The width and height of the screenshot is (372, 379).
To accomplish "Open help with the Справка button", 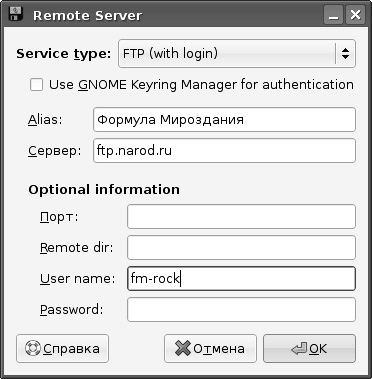I will [62, 349].
